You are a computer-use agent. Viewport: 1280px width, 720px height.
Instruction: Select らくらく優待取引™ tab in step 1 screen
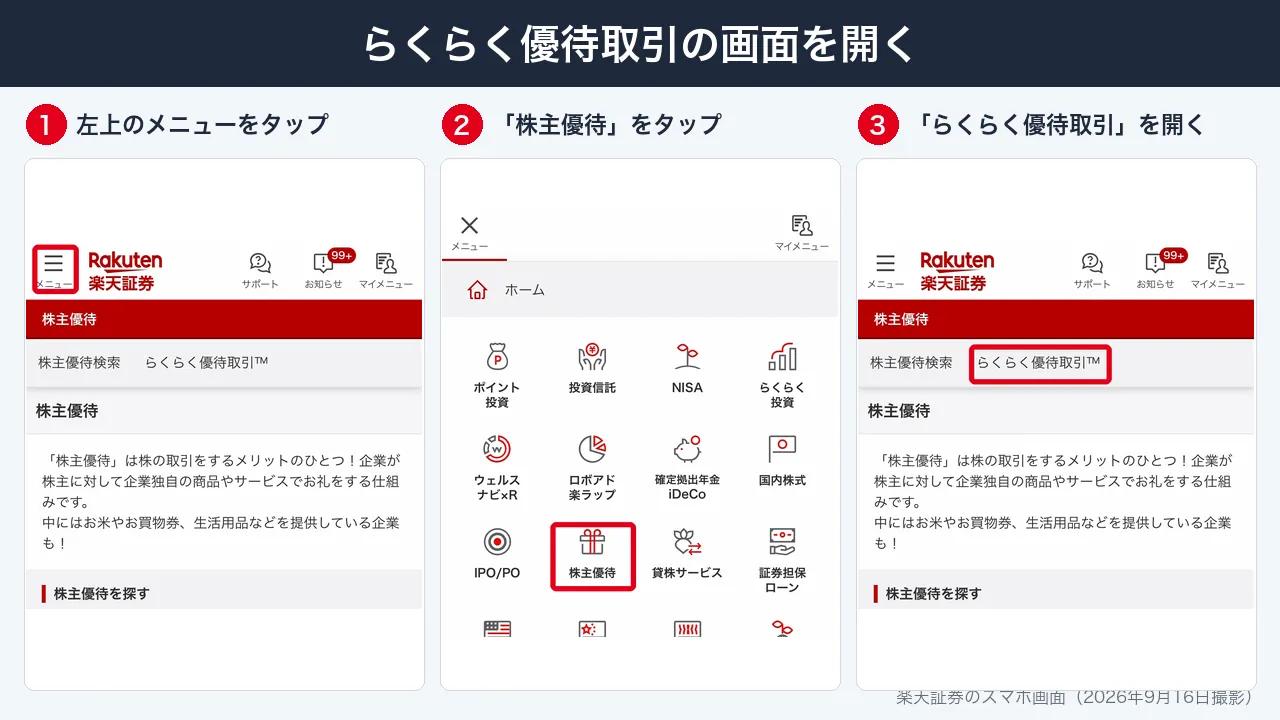tap(206, 363)
